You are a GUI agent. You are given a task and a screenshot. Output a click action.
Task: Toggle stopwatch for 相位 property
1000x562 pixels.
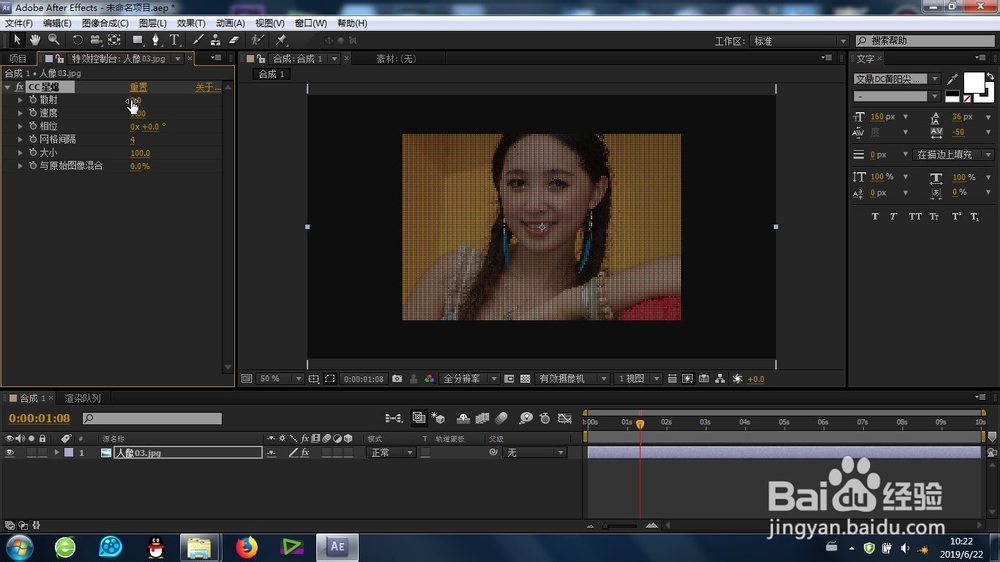33,126
